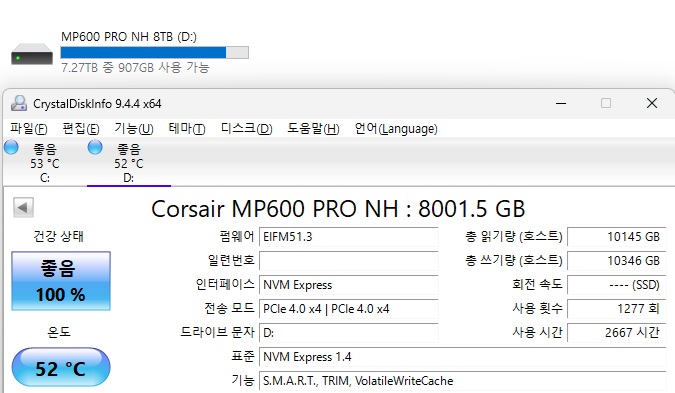Click the 건강 상태 label
This screenshot has width=675, height=393.
coord(59,236)
